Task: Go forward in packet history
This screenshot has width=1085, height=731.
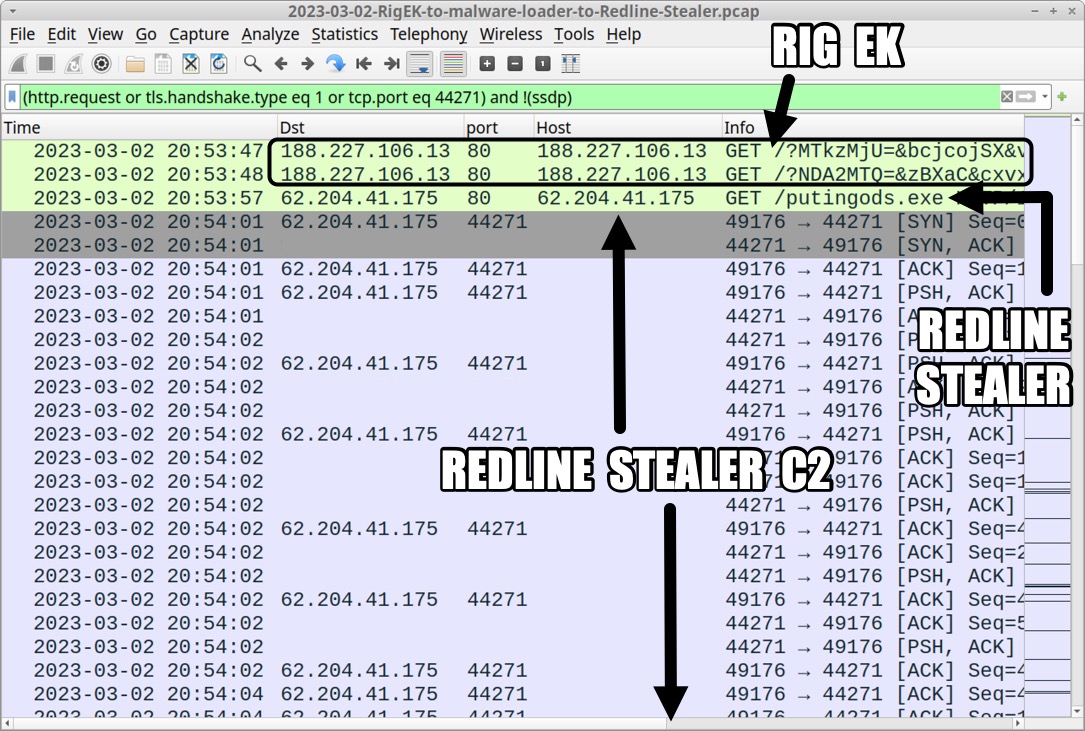Action: (308, 64)
